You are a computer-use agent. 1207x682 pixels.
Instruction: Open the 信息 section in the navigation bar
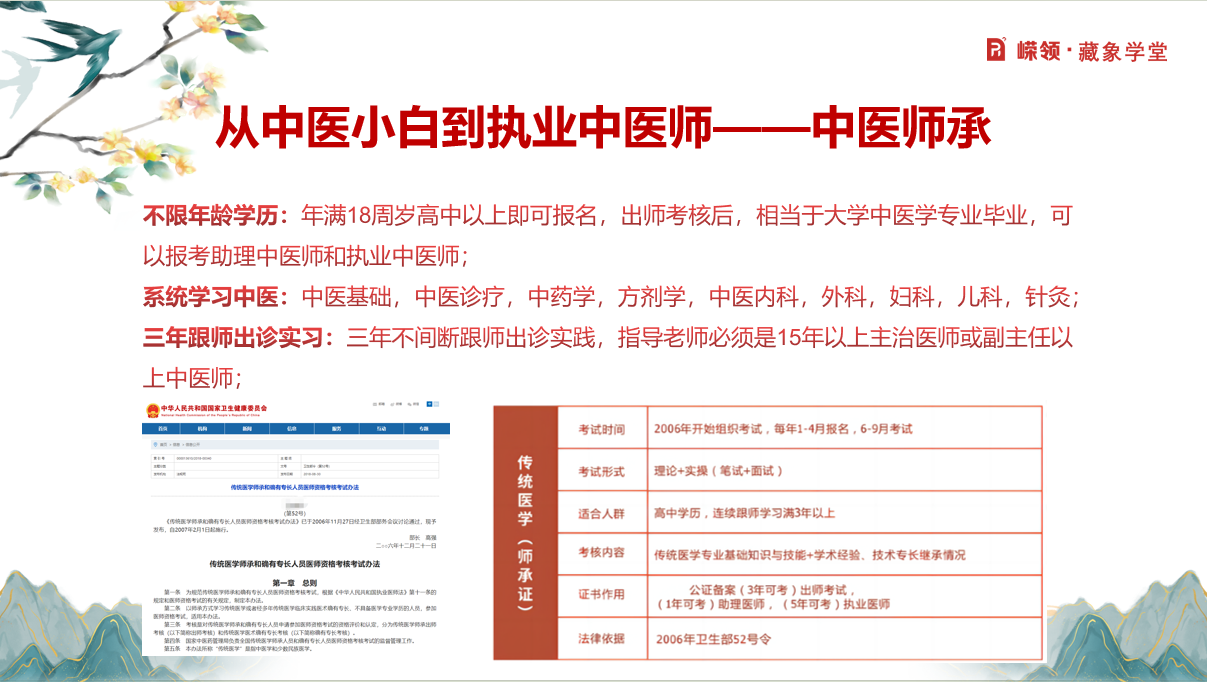point(291,427)
